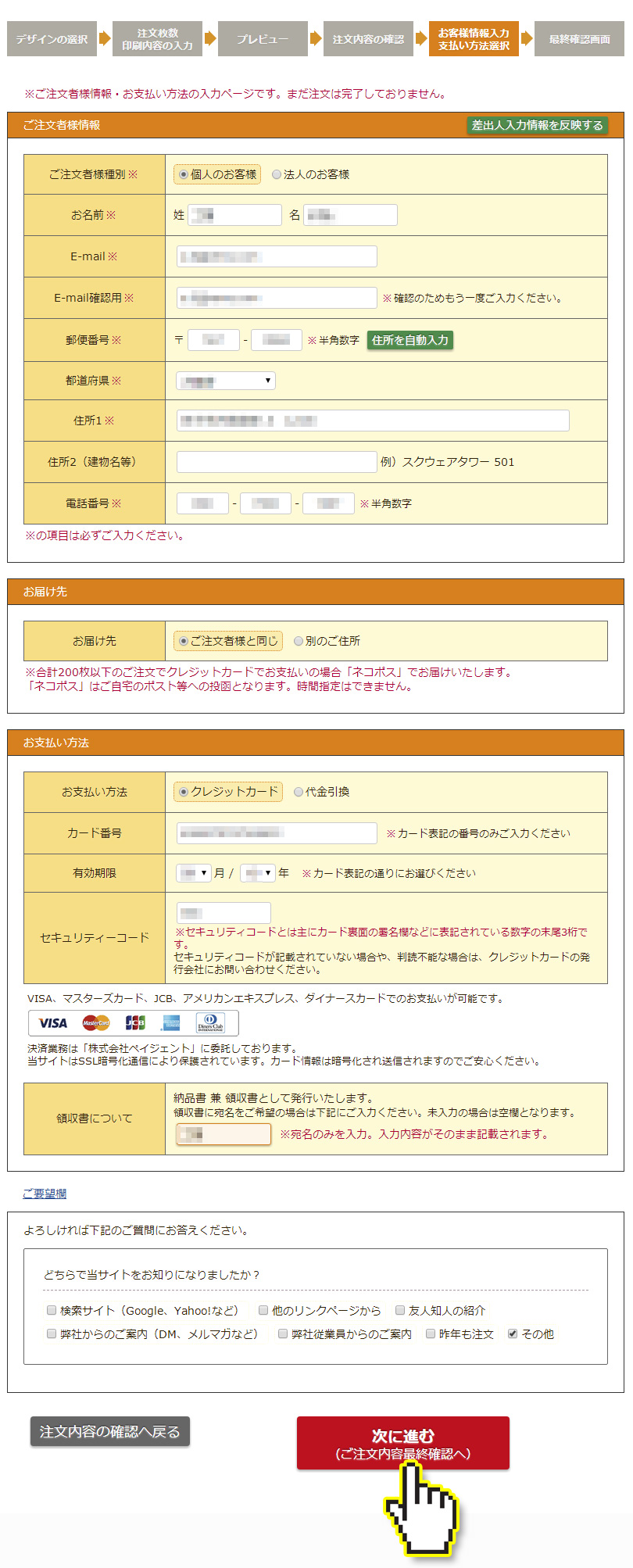Select 代金引換 payment method
Image resolution: width=633 pixels, height=1568 pixels.
[x=299, y=792]
